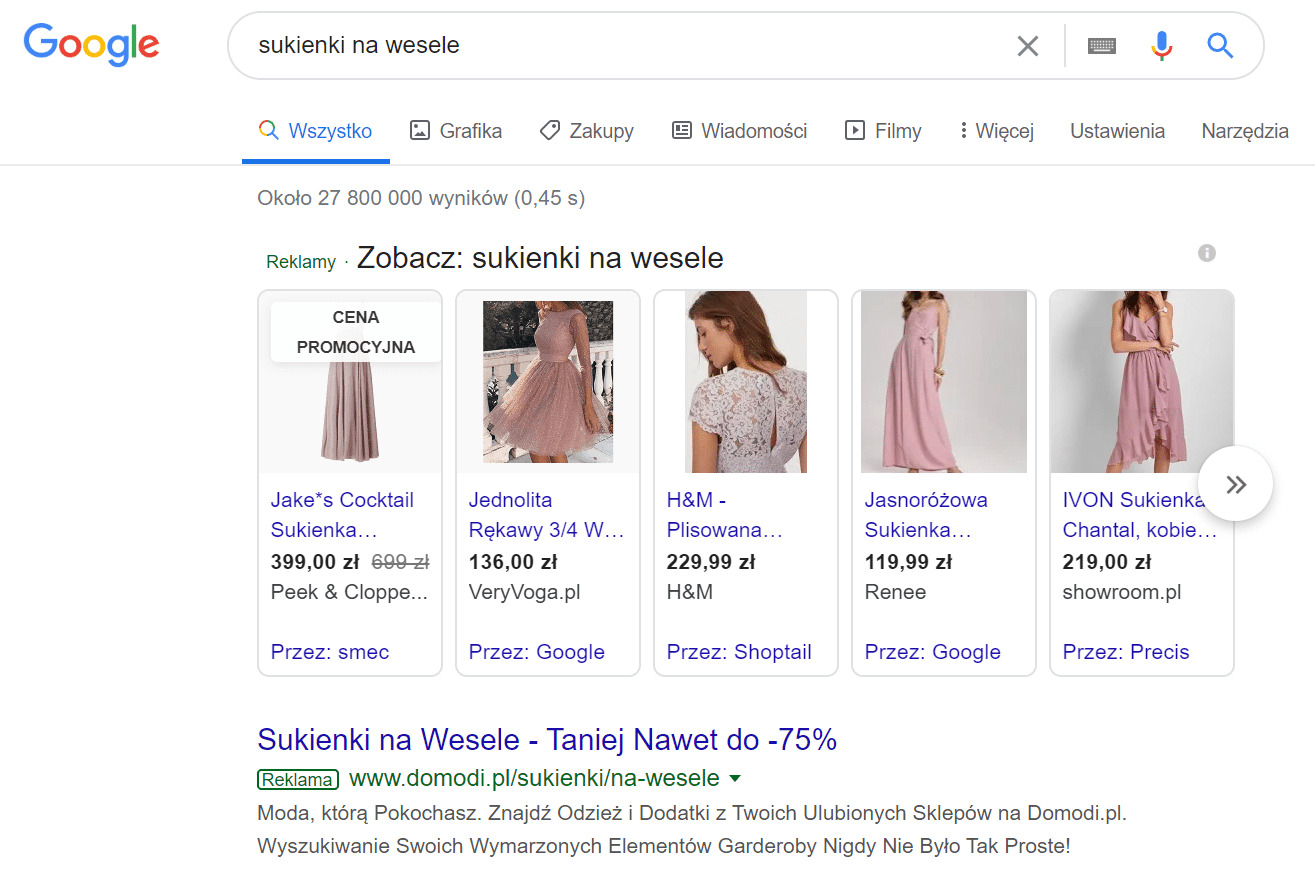Click Przez: smec link
The image size is (1315, 869).
(330, 652)
